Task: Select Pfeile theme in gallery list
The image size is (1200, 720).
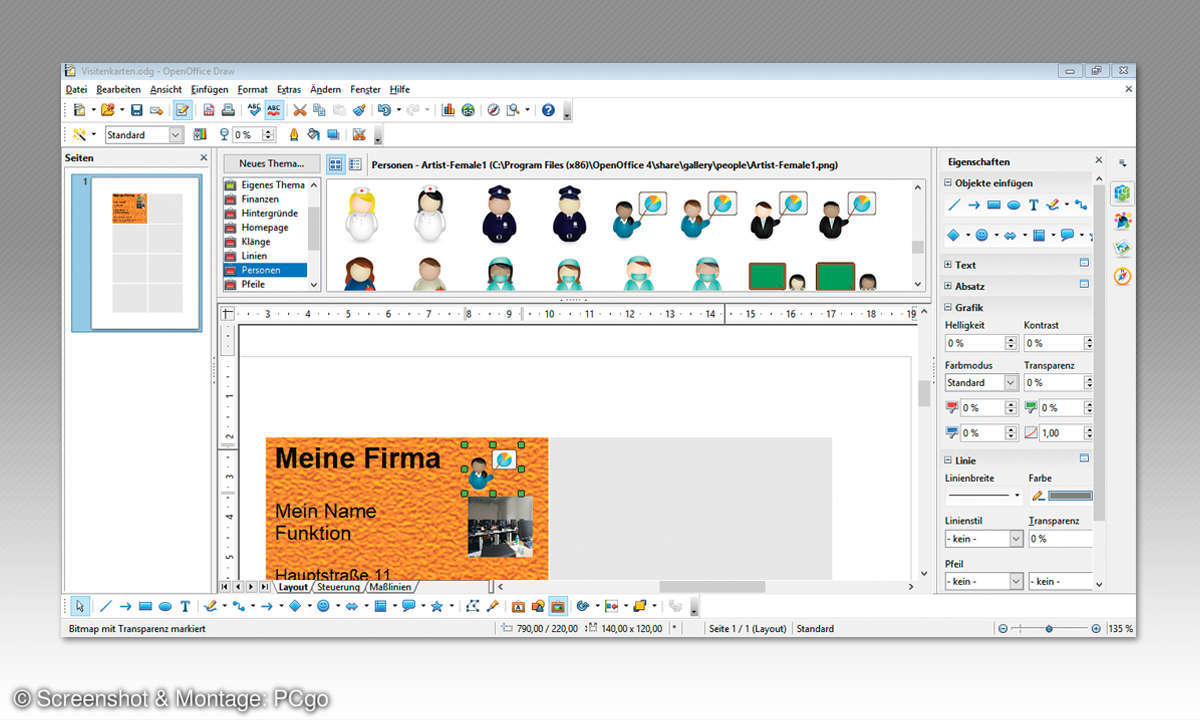Action: [x=265, y=284]
